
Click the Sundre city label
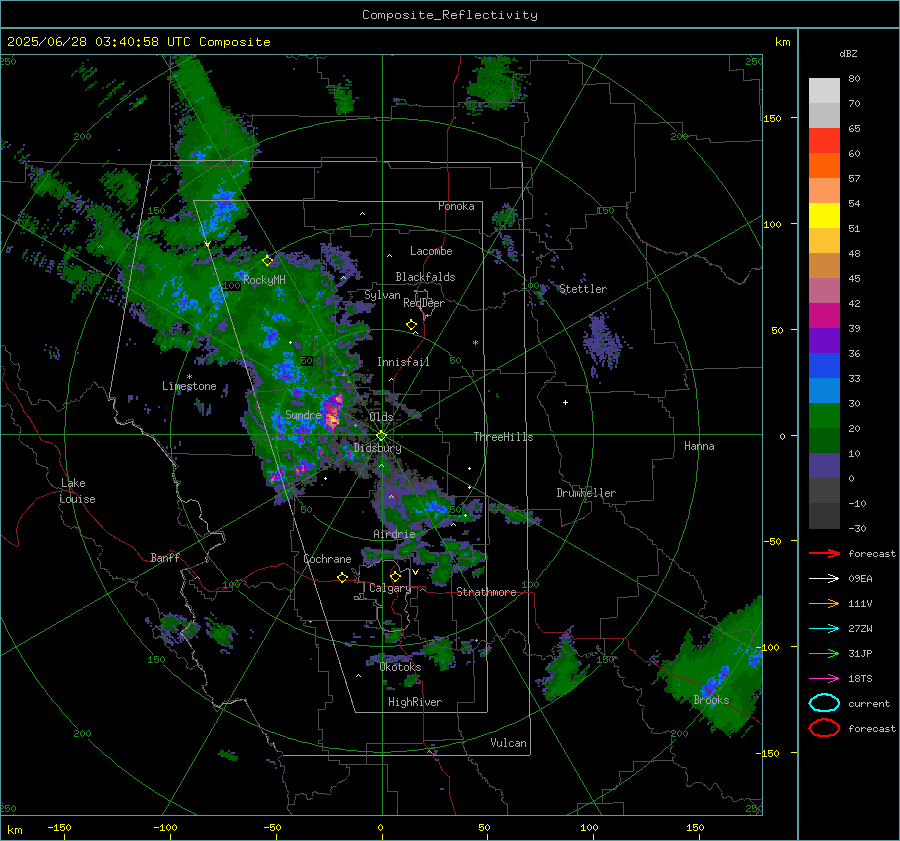pyautogui.click(x=303, y=414)
